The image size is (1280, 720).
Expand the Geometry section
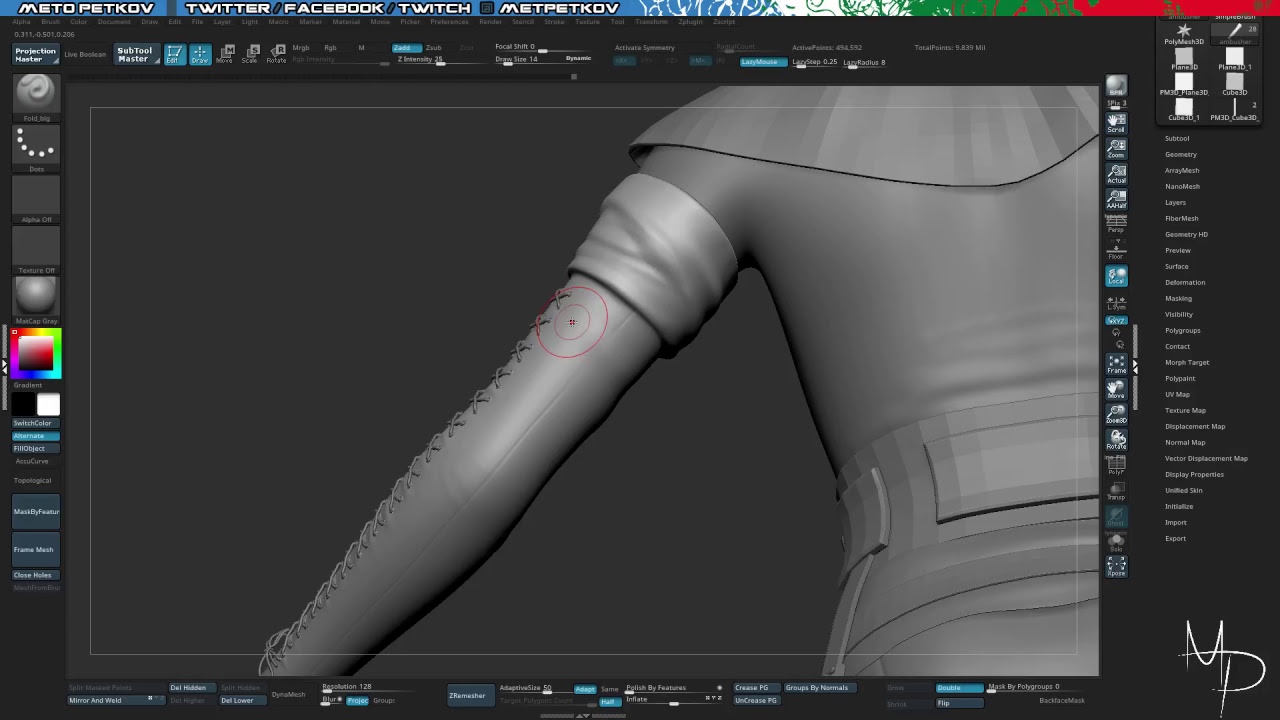click(x=1181, y=155)
